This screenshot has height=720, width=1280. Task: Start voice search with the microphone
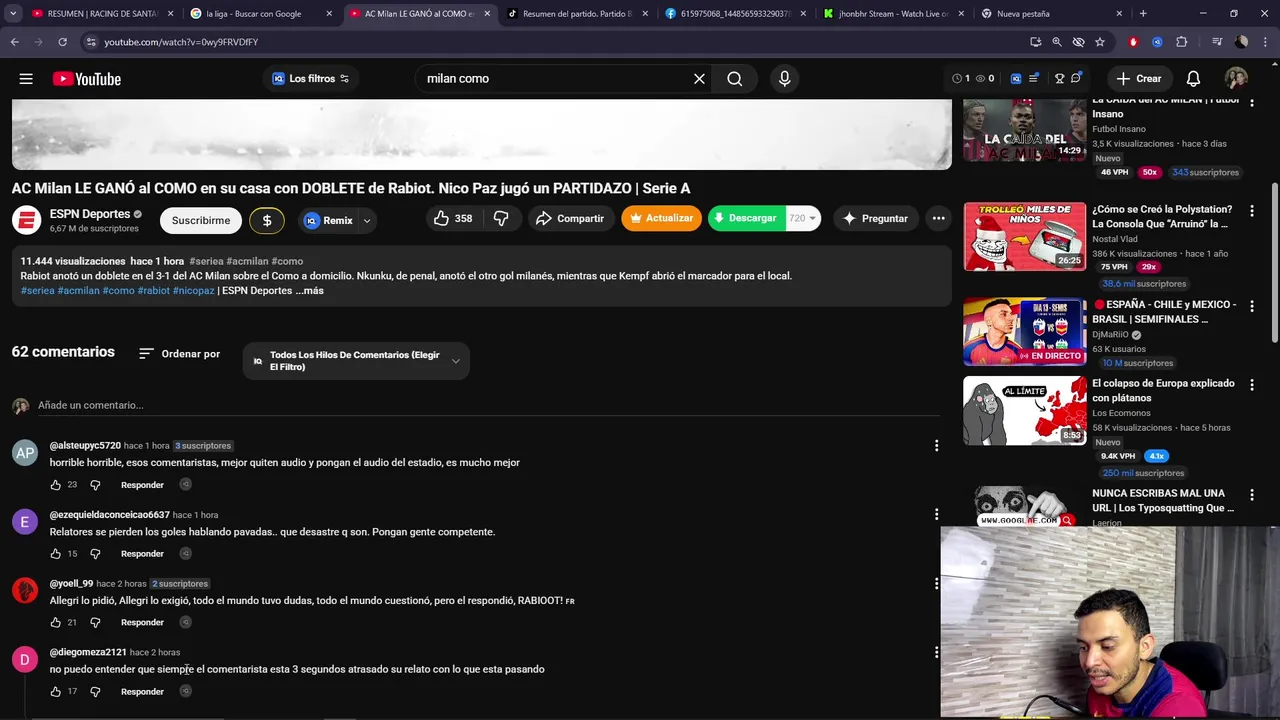pyautogui.click(x=784, y=79)
